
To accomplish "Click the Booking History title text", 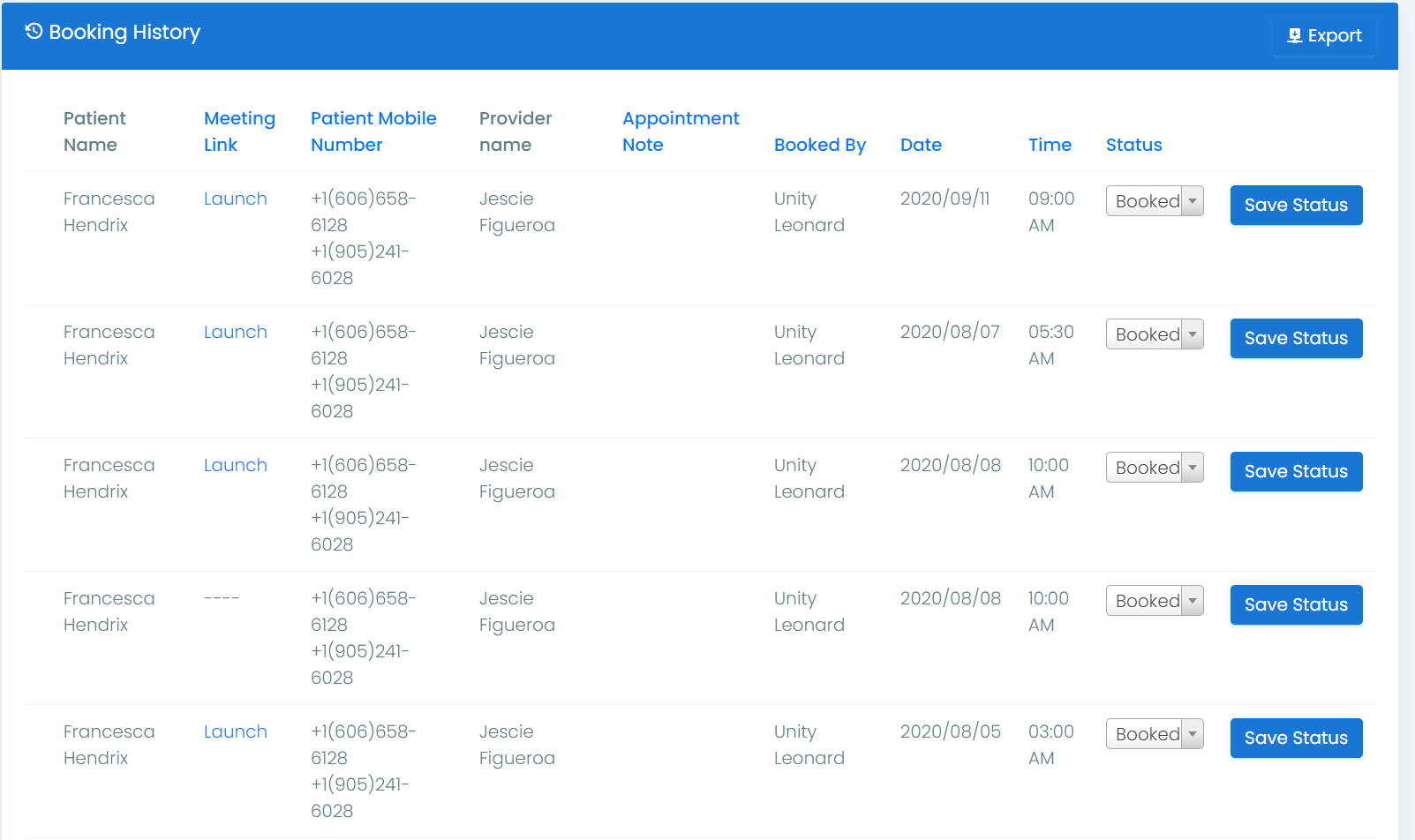I will [124, 33].
